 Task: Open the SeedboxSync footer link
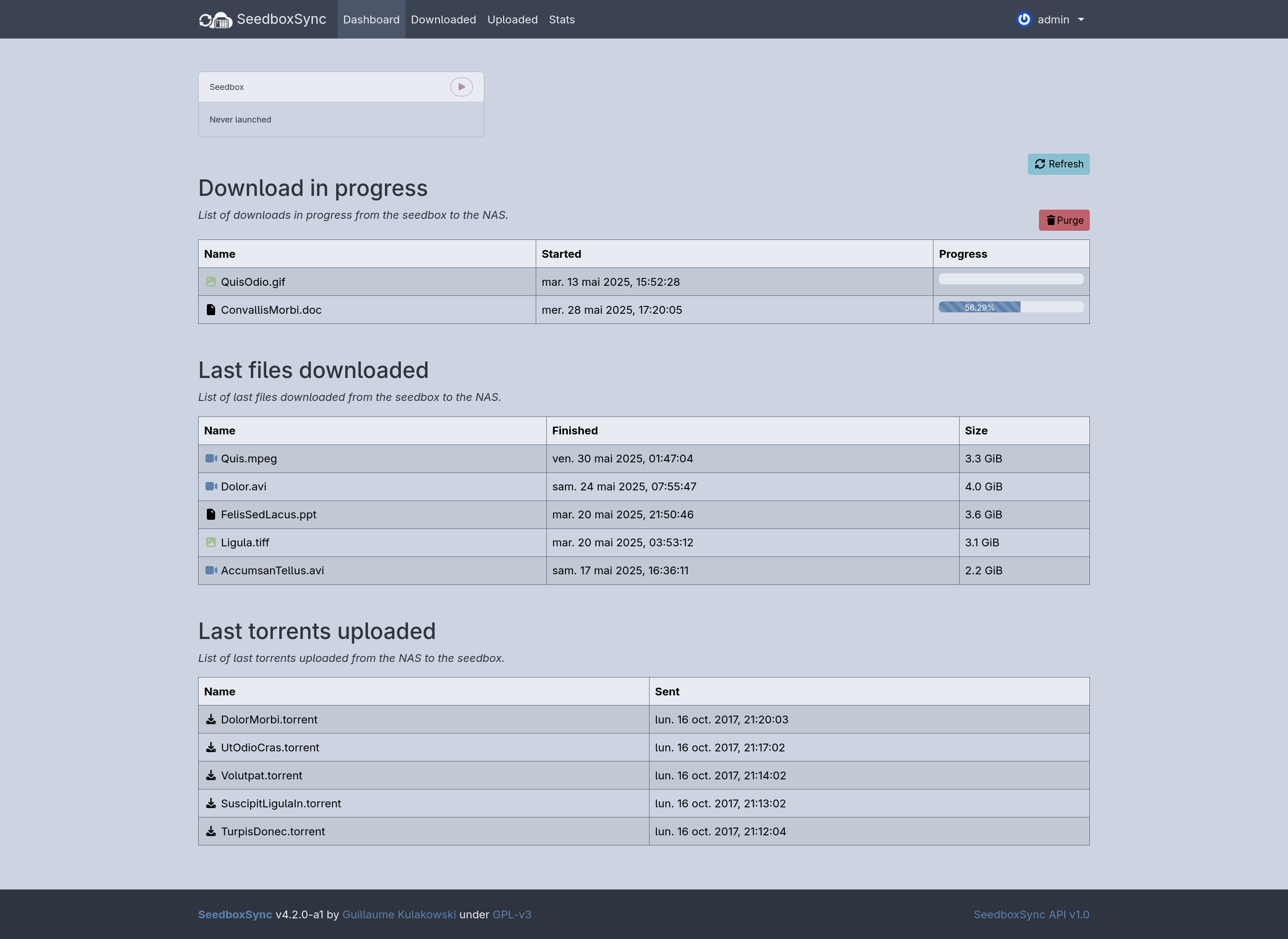click(x=235, y=915)
